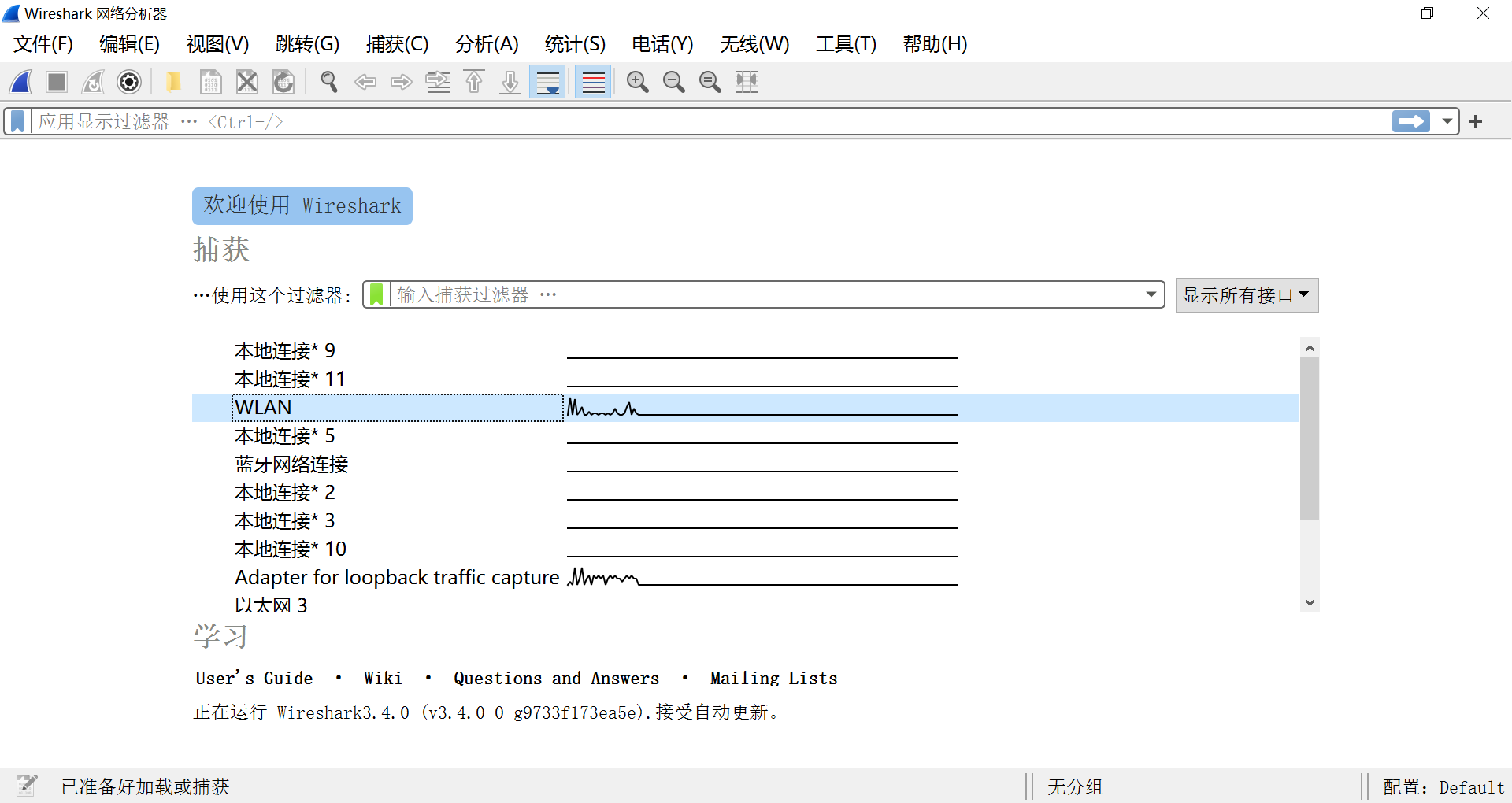The image size is (1512, 803).
Task: Toggle packet colorization rules icon
Action: click(593, 82)
